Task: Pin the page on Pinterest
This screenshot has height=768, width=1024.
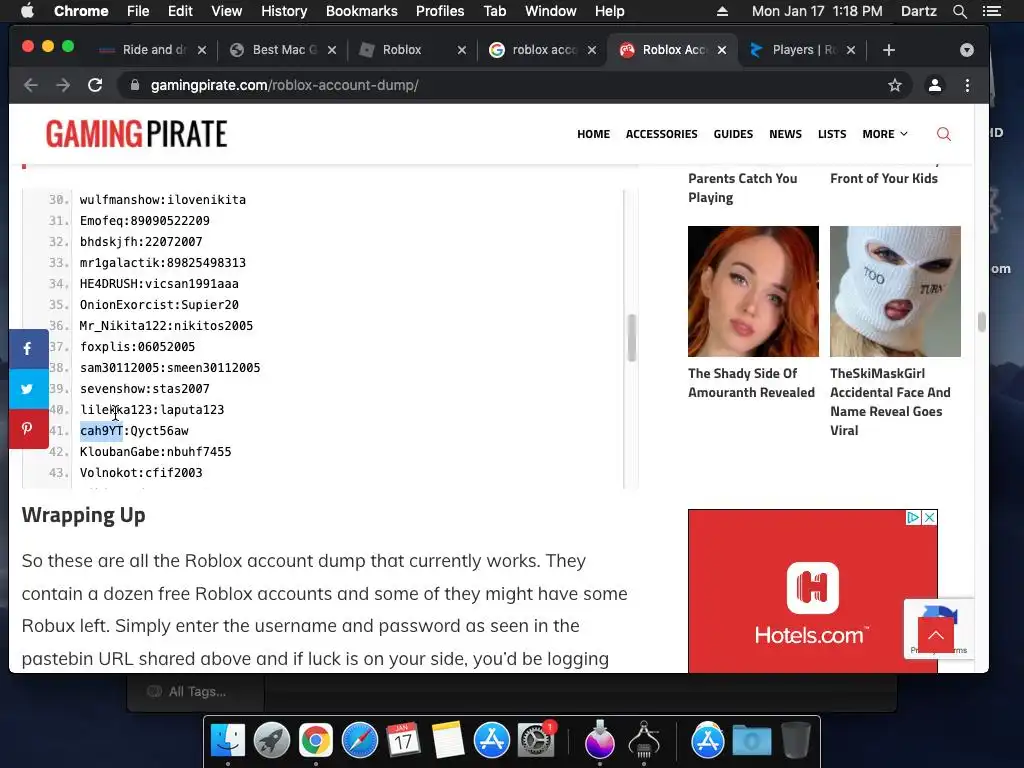Action: (28, 428)
